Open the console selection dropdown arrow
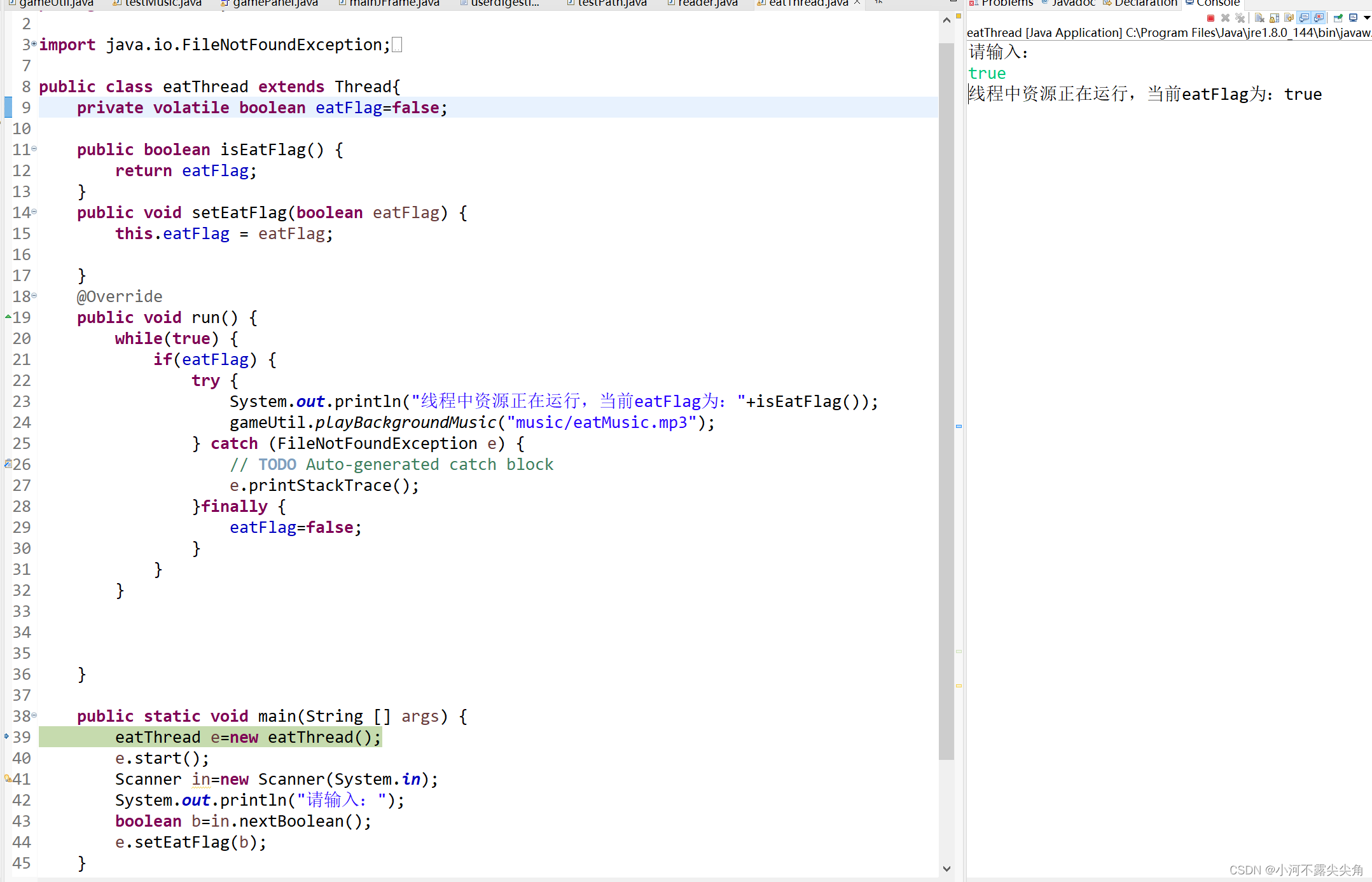 pos(1367,18)
